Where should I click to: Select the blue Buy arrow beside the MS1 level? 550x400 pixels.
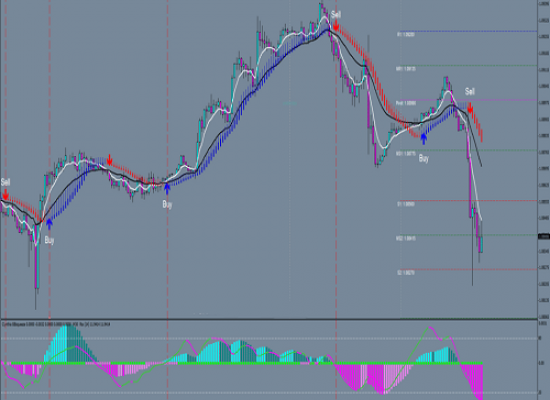tap(424, 139)
